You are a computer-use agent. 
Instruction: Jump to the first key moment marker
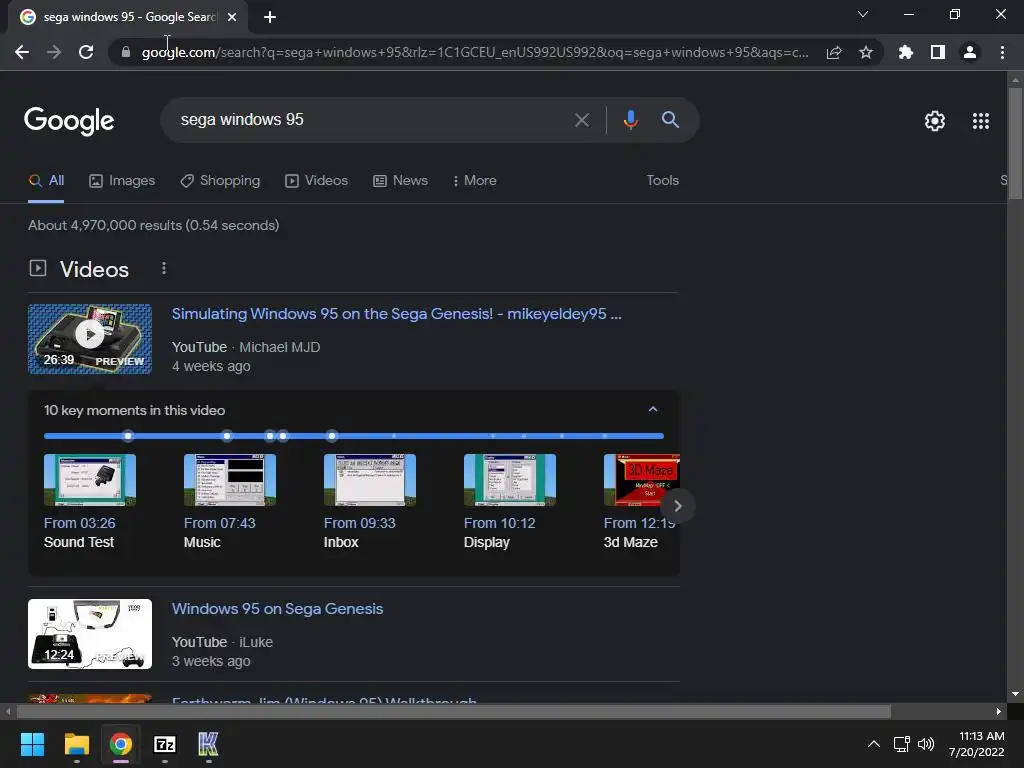128,436
